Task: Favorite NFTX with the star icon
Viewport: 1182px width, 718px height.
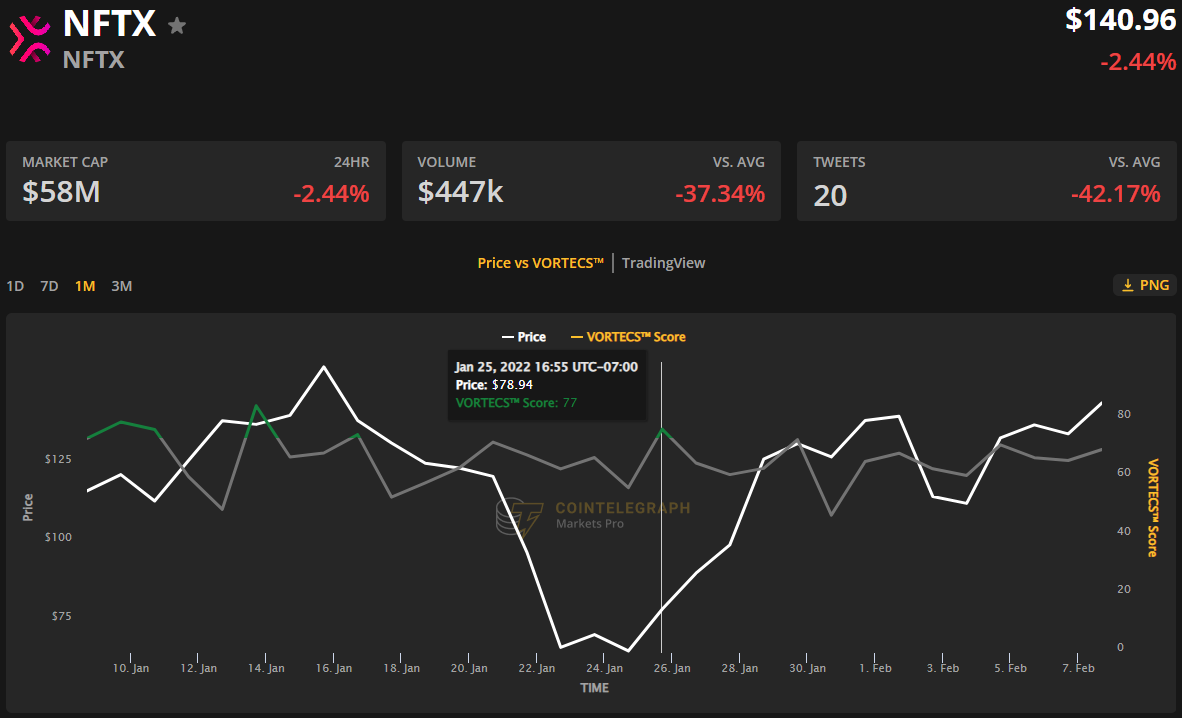Action: (x=177, y=26)
